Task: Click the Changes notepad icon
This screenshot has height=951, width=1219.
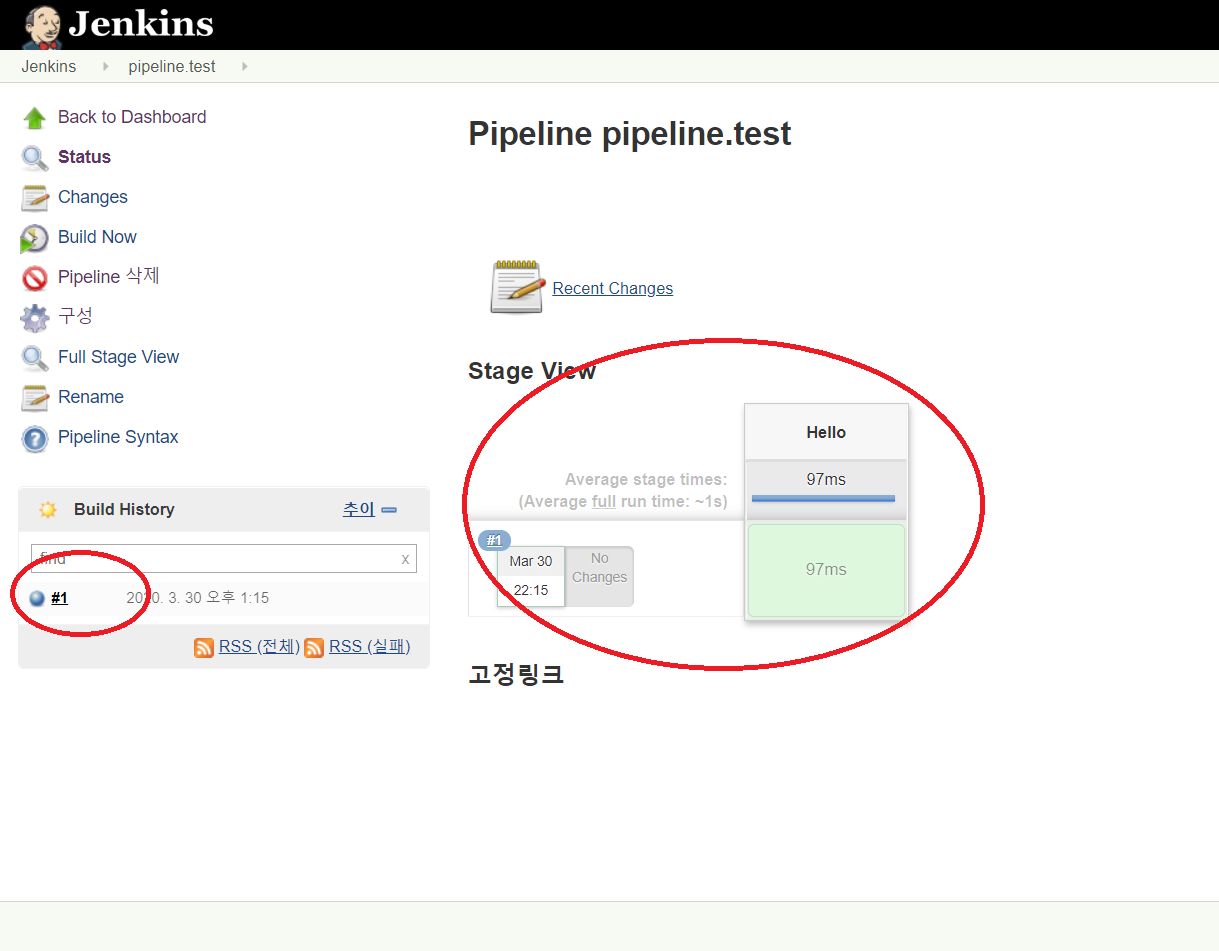Action: pos(35,198)
